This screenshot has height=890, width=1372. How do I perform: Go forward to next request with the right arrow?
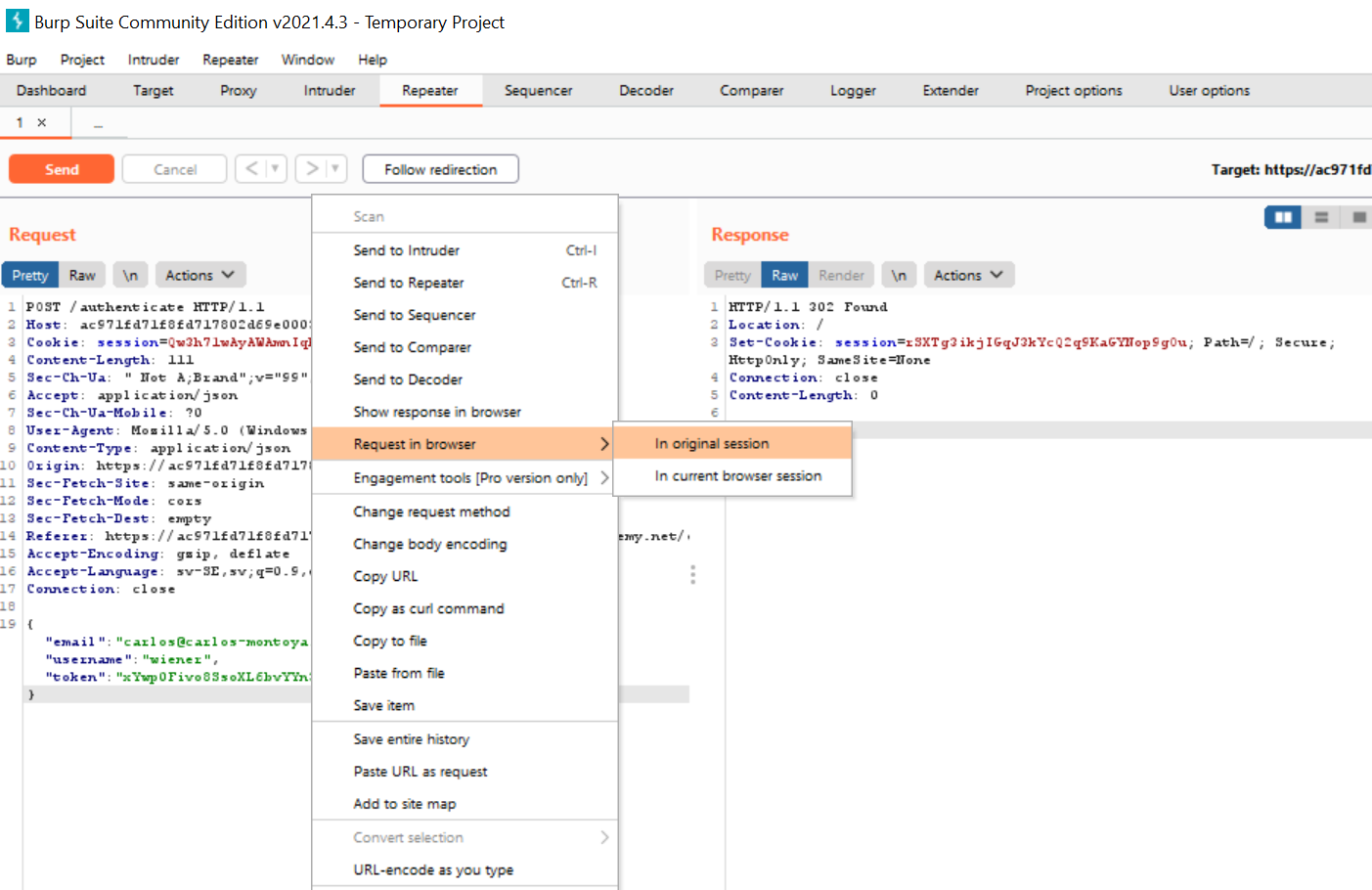point(312,168)
